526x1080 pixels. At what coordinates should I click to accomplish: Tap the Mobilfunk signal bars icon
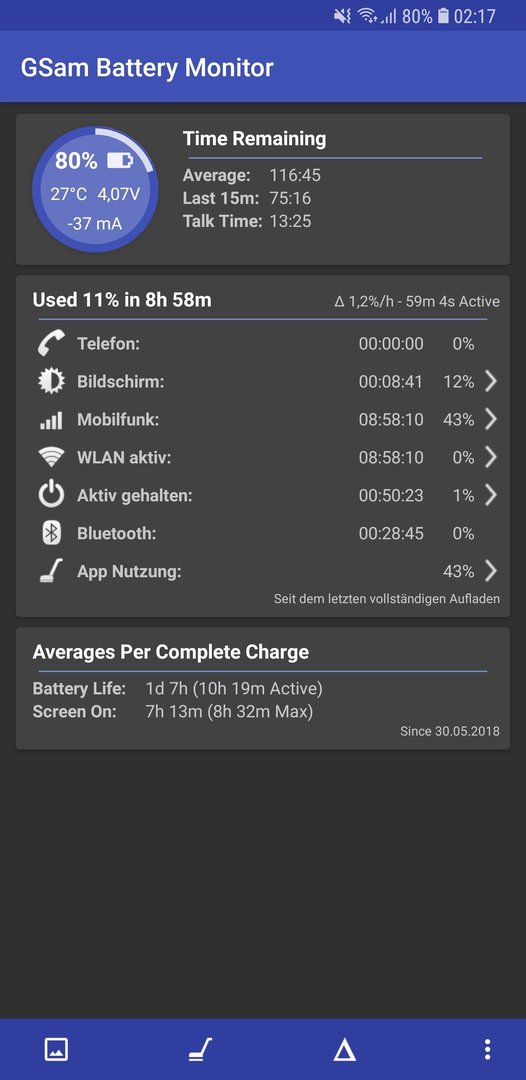(52, 419)
